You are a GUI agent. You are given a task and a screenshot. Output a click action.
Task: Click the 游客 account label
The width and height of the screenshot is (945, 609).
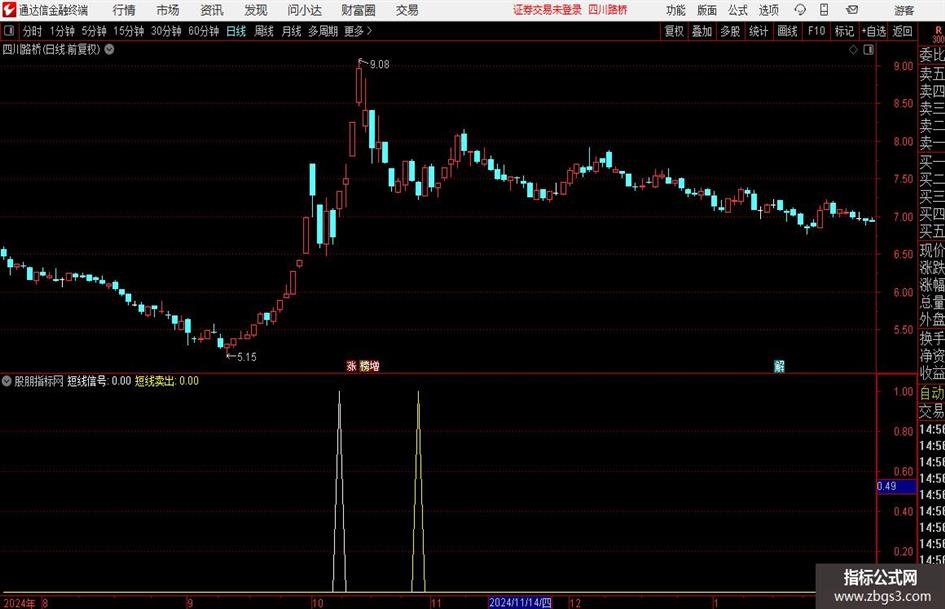tap(903, 10)
